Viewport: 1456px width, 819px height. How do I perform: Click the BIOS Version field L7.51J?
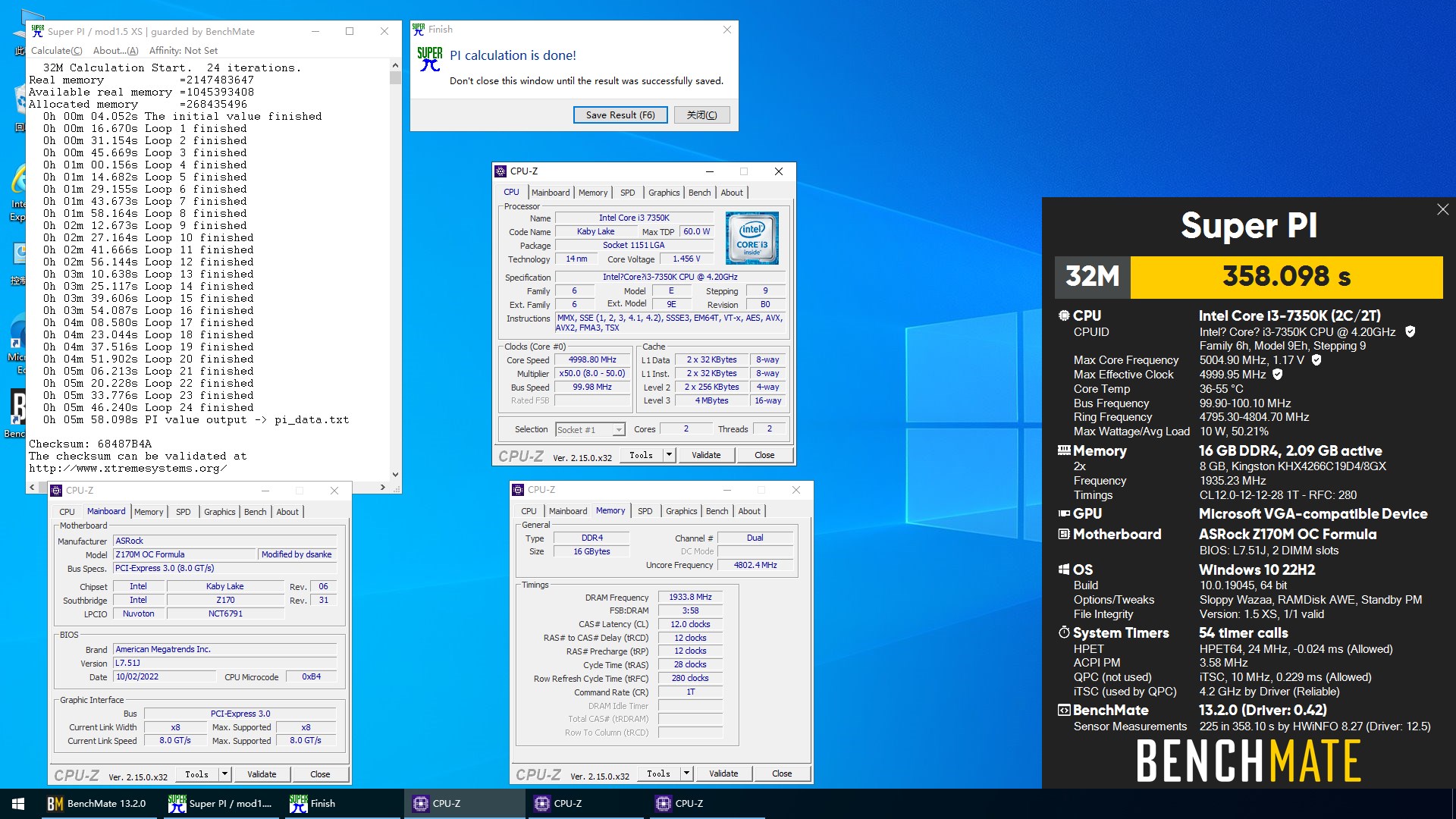[x=224, y=664]
